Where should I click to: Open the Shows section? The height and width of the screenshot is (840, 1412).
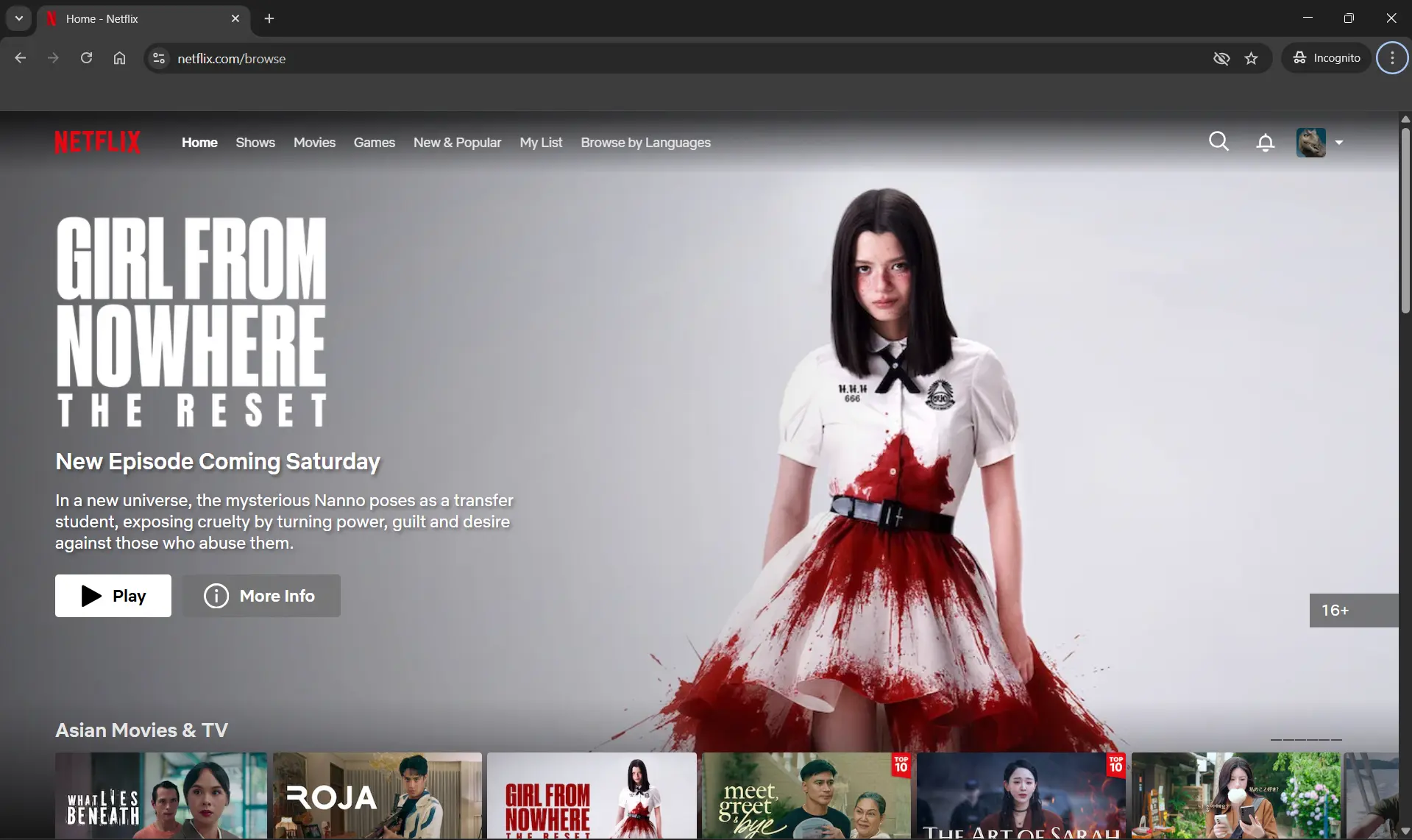point(255,143)
